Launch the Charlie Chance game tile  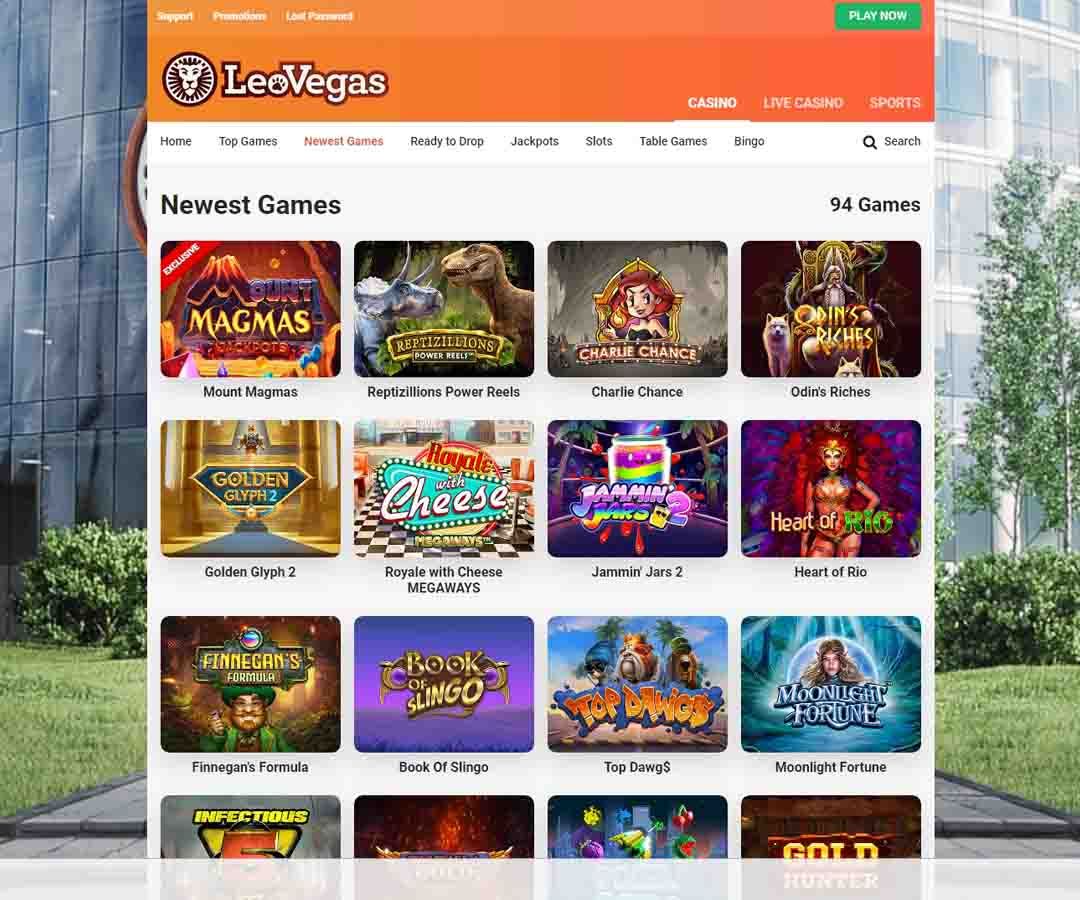click(637, 309)
